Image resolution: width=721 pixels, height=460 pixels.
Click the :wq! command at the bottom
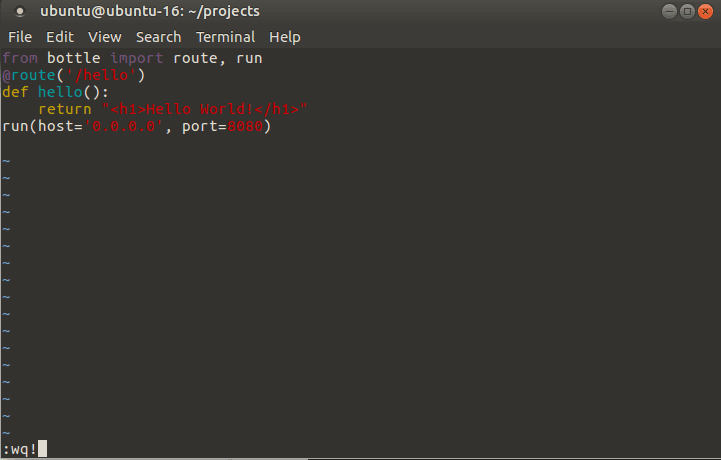(x=19, y=449)
